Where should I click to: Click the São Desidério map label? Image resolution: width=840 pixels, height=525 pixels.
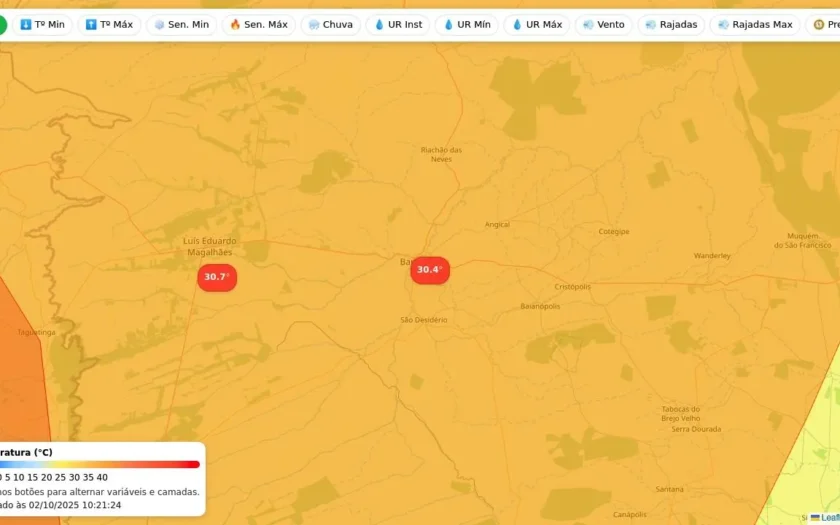[424, 320]
